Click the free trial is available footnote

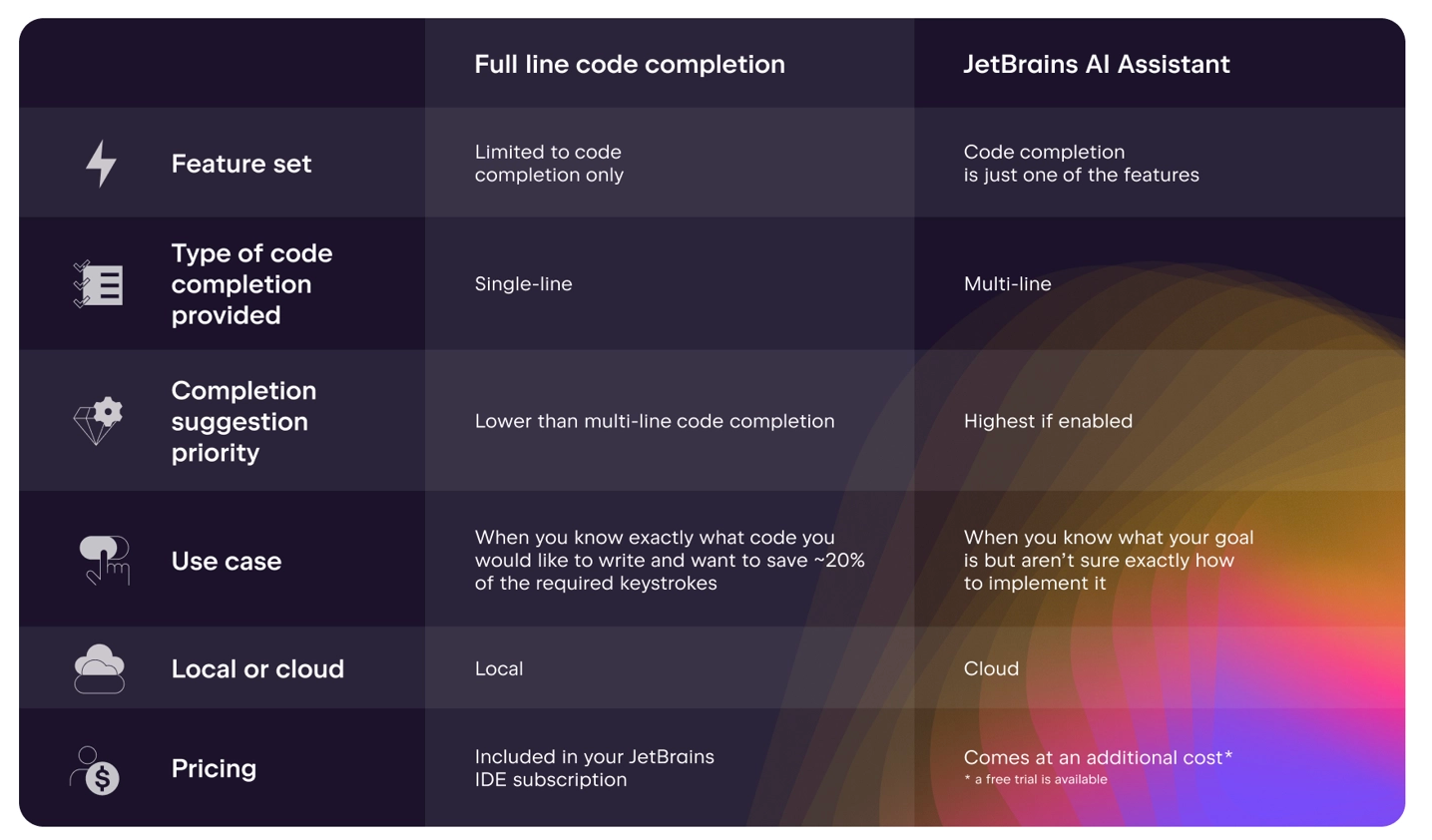tap(1036, 780)
